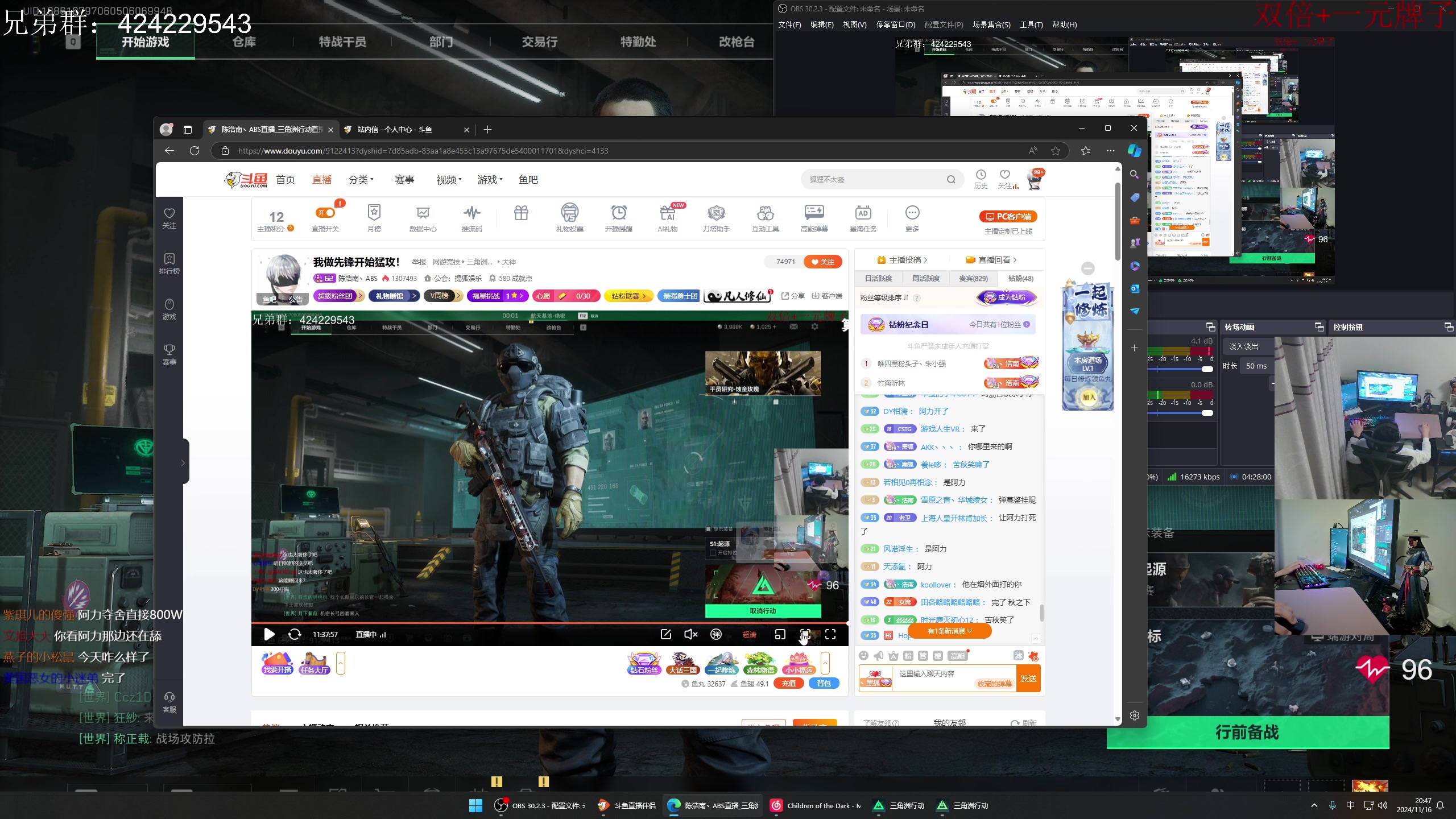
Task: Switch to 贵宾(829) tab
Action: click(x=973, y=279)
